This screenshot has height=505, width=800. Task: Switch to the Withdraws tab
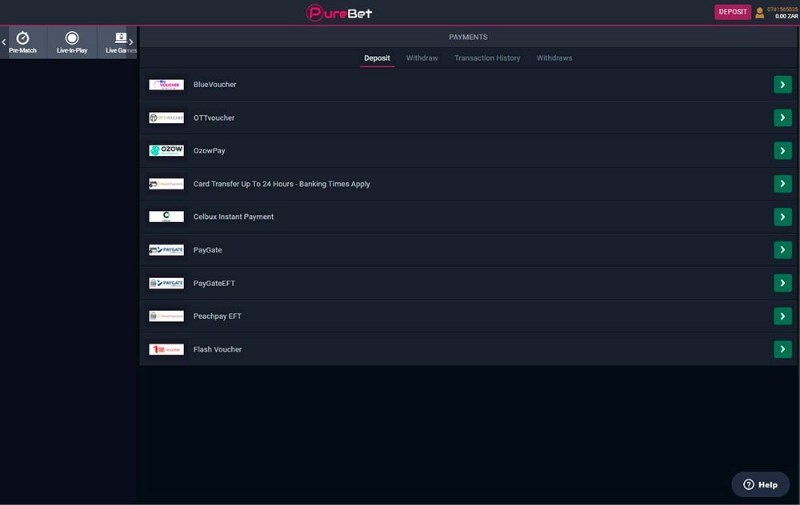554,58
